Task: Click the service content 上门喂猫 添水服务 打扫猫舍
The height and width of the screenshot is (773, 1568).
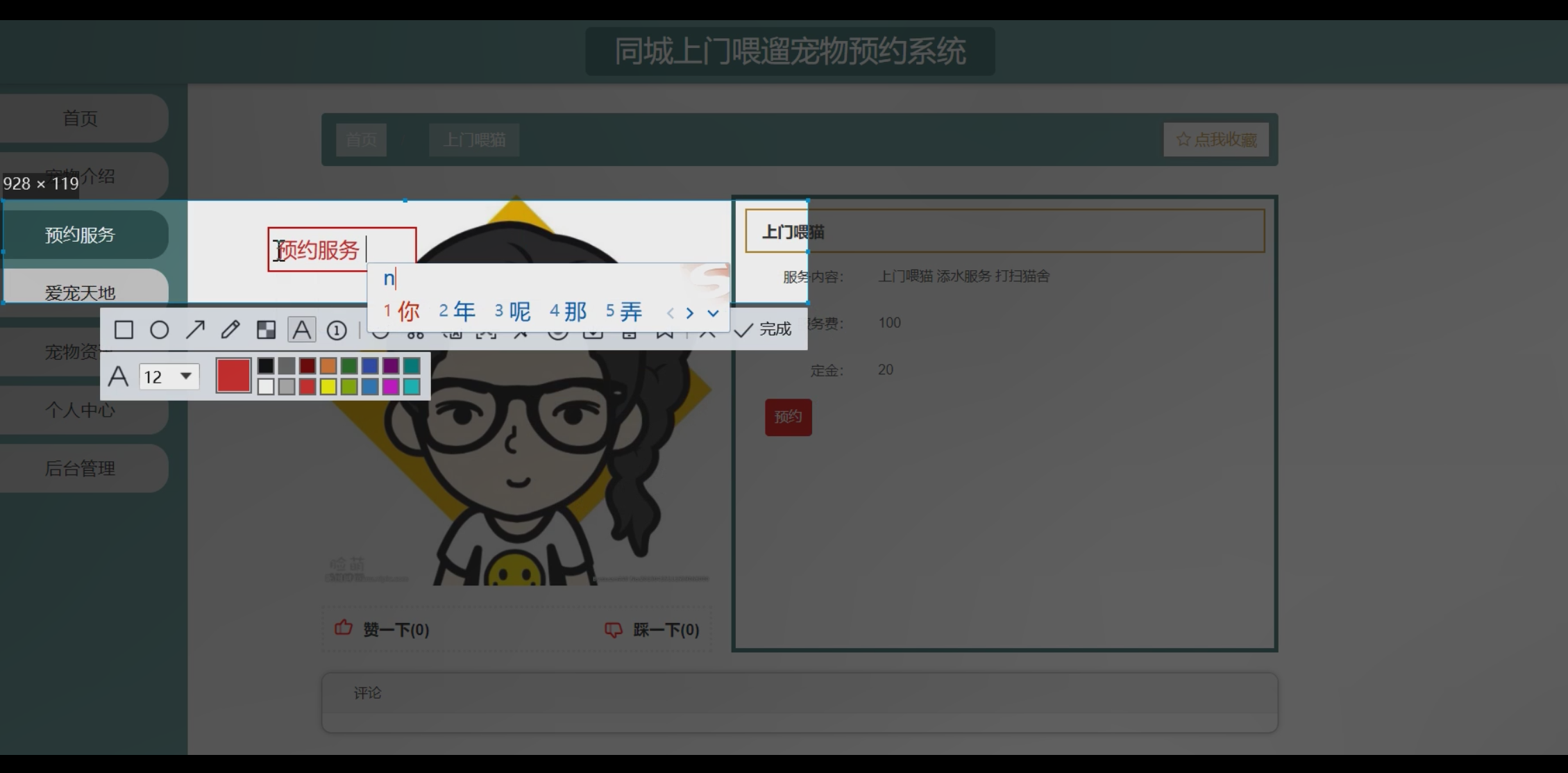Action: click(964, 276)
